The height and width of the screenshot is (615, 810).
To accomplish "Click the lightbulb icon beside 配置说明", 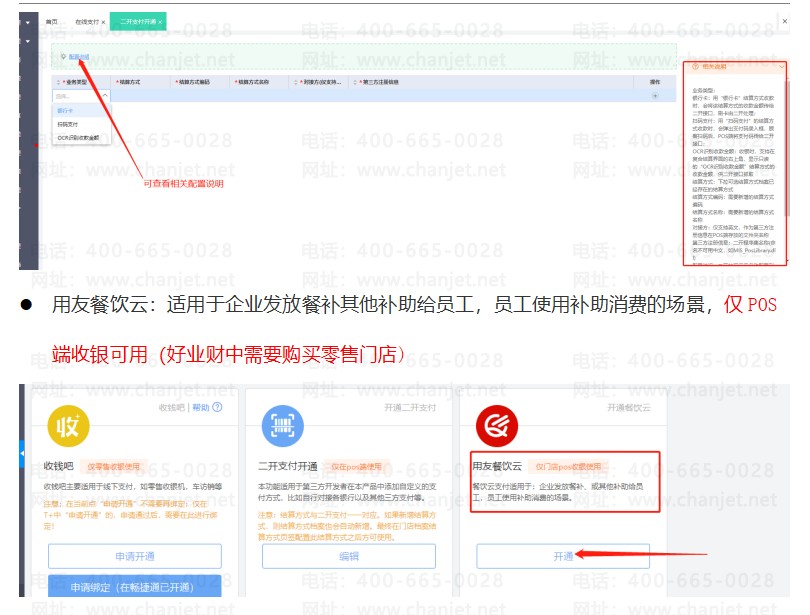I will pyautogui.click(x=64, y=57).
